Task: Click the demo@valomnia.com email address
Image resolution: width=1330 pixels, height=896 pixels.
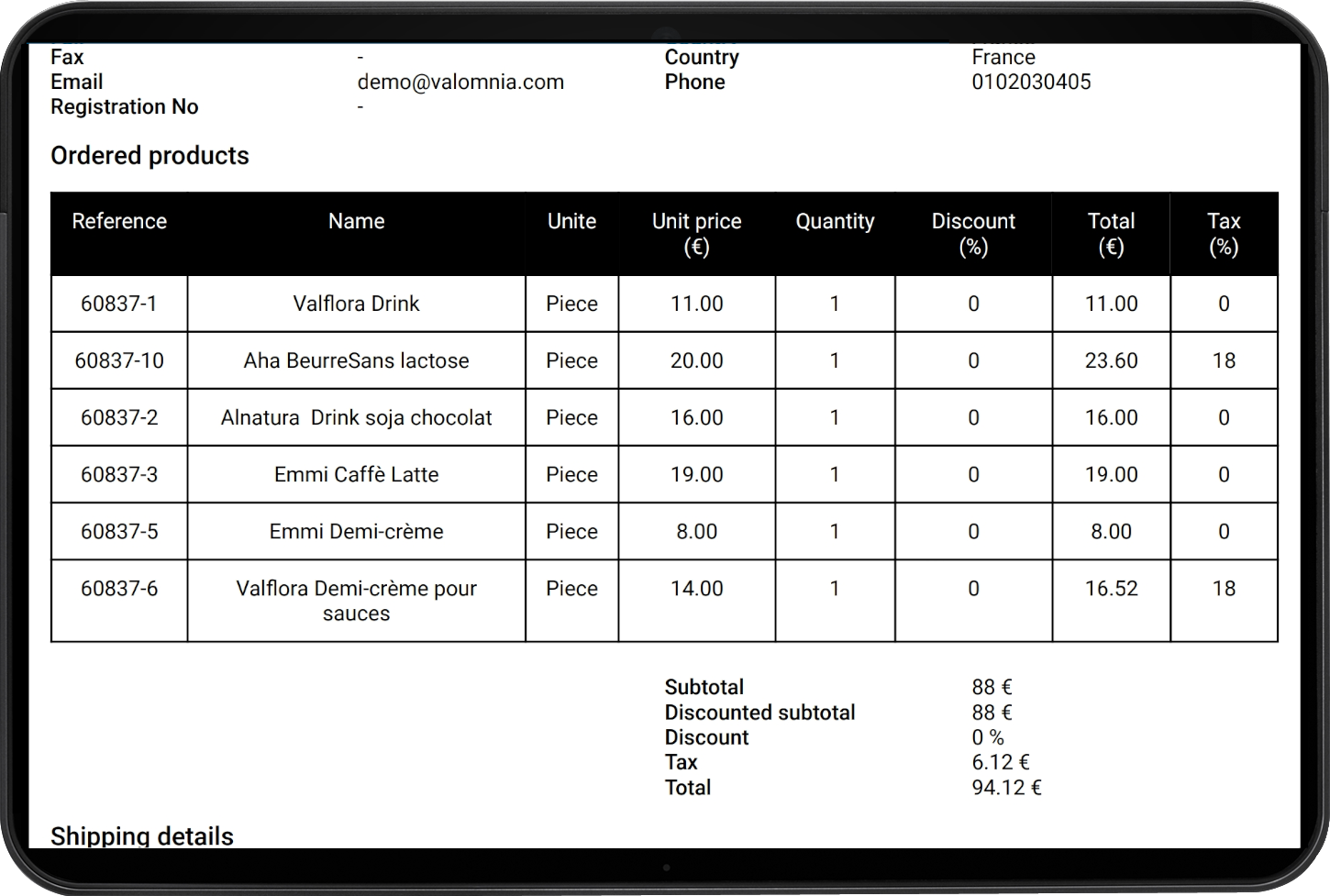Action: click(x=460, y=82)
